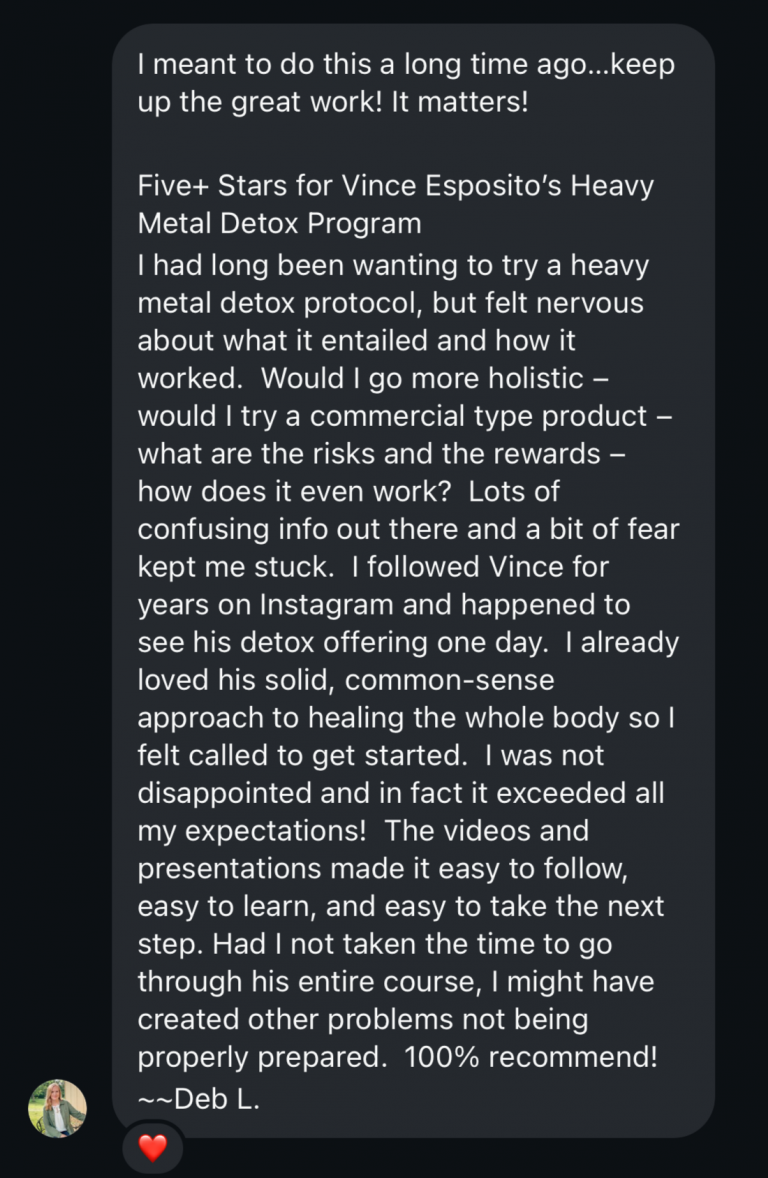Open the sender's profile picture avatar

point(57,1108)
